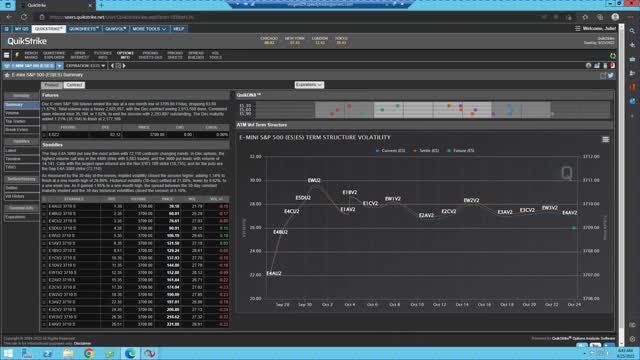Open Edge sidebar settings gear icon
The height and width of the screenshot is (360, 640).
632,339
